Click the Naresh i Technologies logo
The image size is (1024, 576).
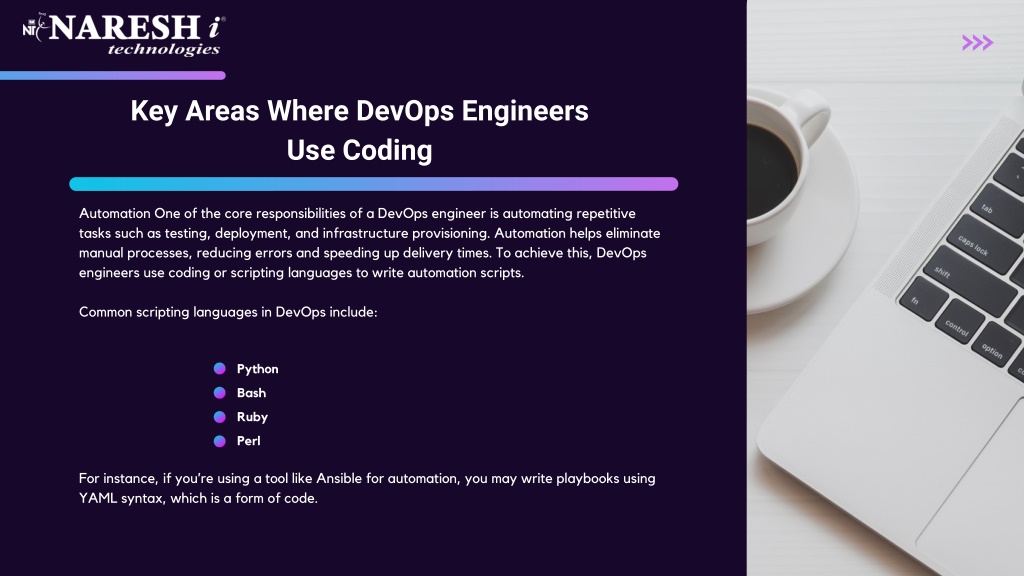coord(124,35)
